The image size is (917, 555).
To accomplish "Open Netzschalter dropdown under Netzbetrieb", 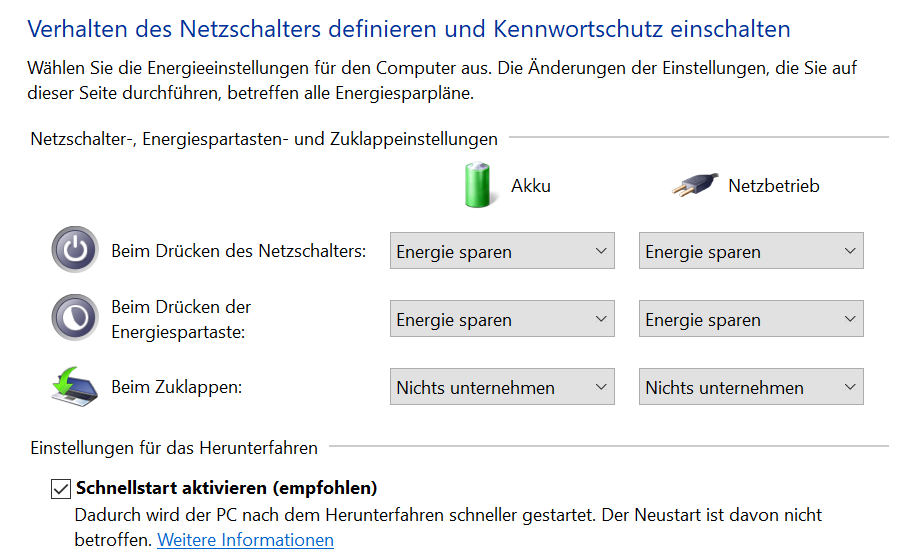I will coord(751,251).
